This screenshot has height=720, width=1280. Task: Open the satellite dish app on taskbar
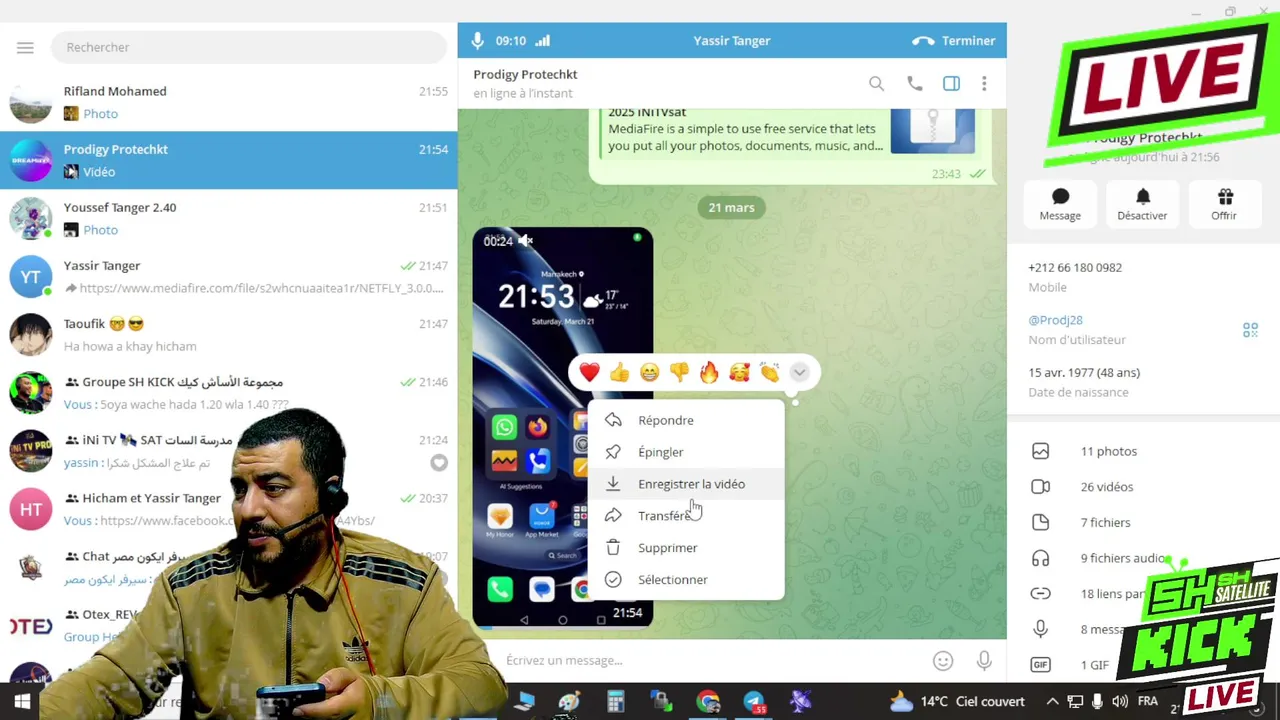point(800,702)
